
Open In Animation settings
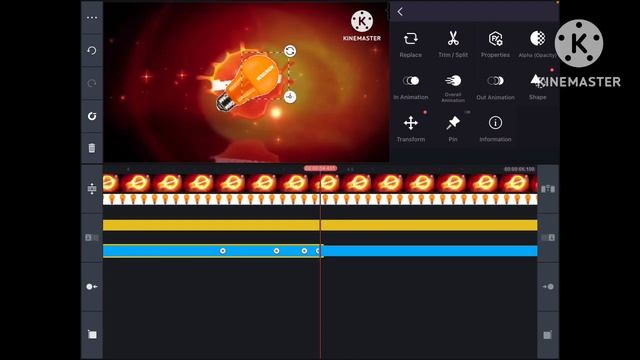(x=411, y=87)
